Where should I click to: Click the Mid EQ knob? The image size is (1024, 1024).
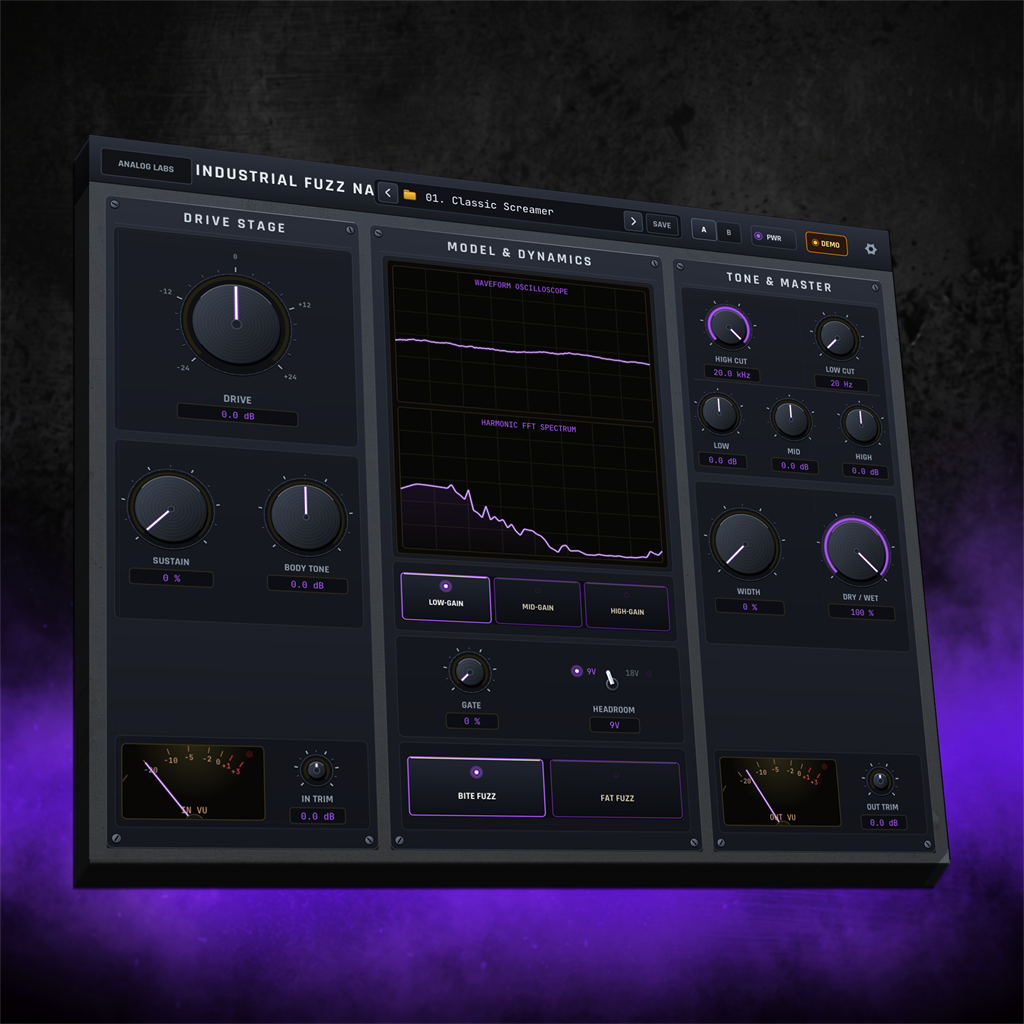tap(791, 419)
